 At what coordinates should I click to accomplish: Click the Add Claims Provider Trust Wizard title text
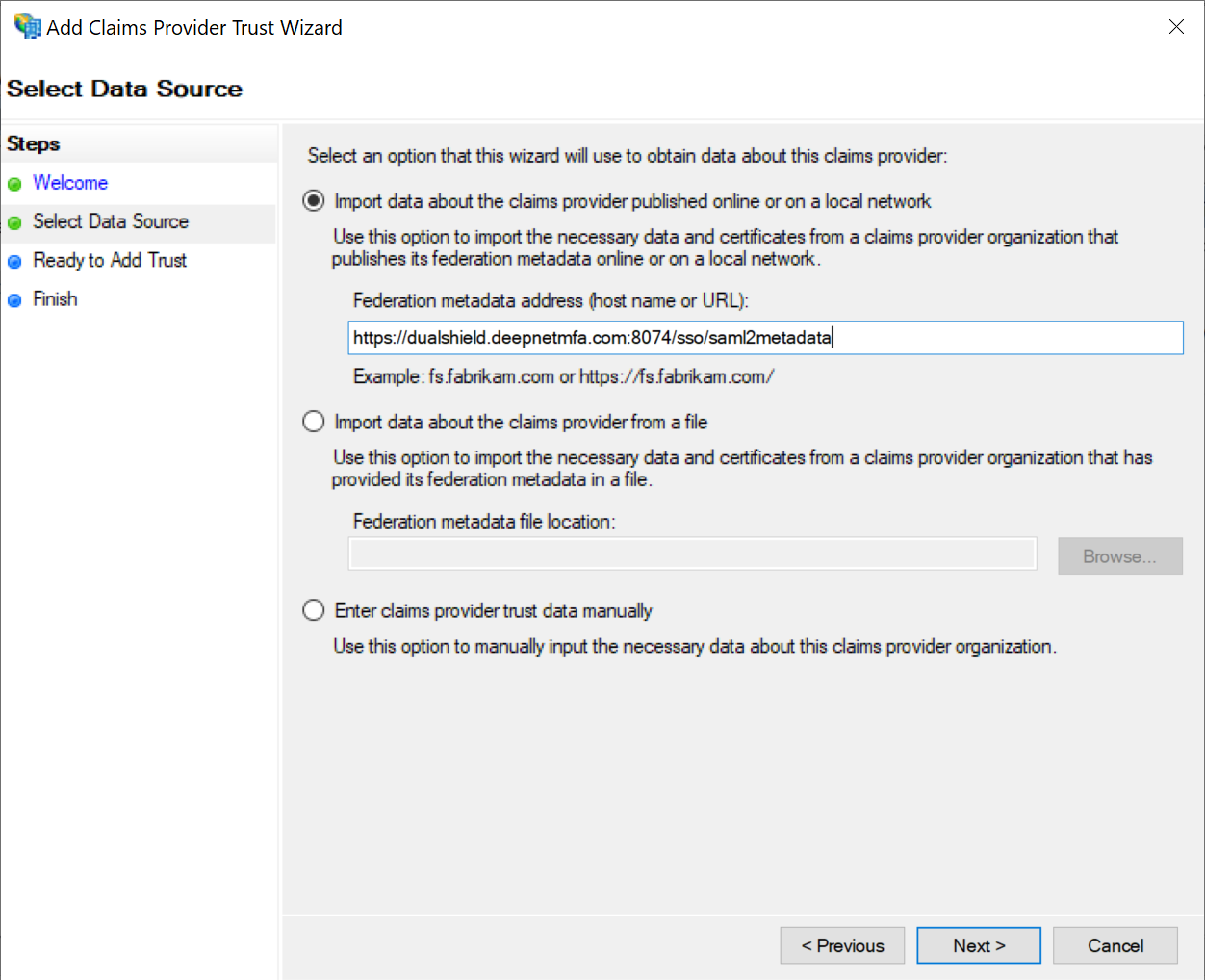pos(194,28)
